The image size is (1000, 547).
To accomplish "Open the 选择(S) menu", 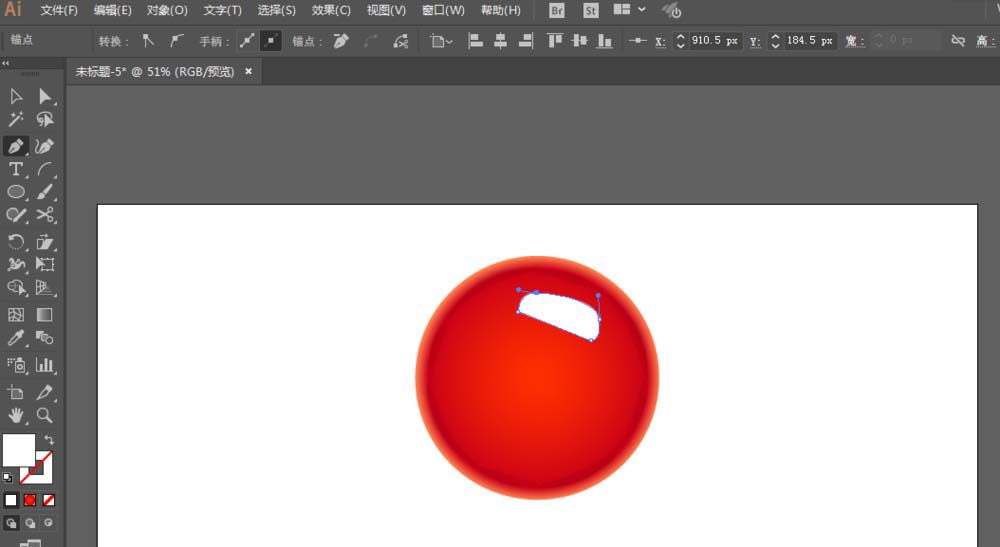I will point(277,10).
